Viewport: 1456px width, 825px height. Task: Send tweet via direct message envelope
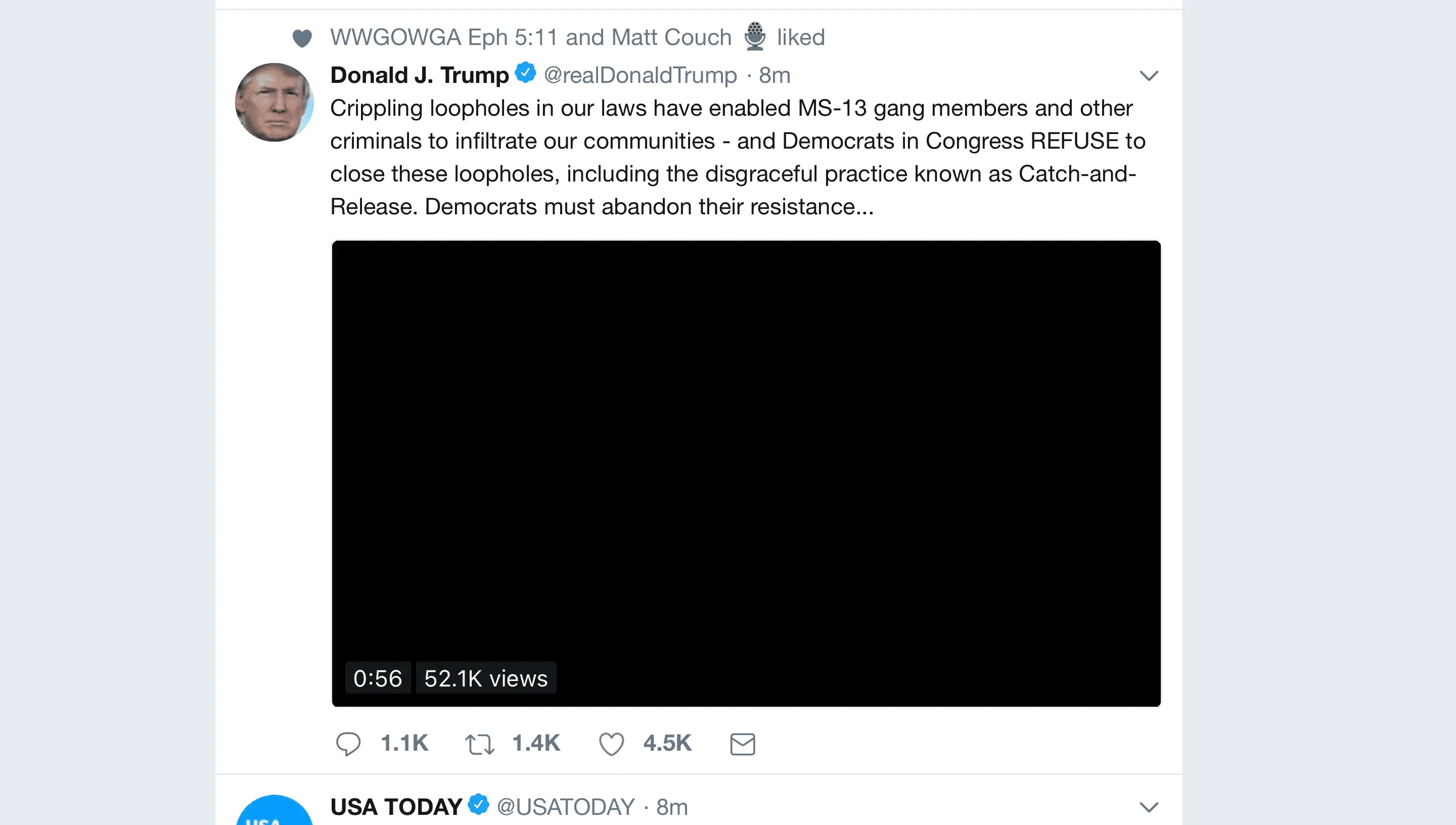pos(742,744)
